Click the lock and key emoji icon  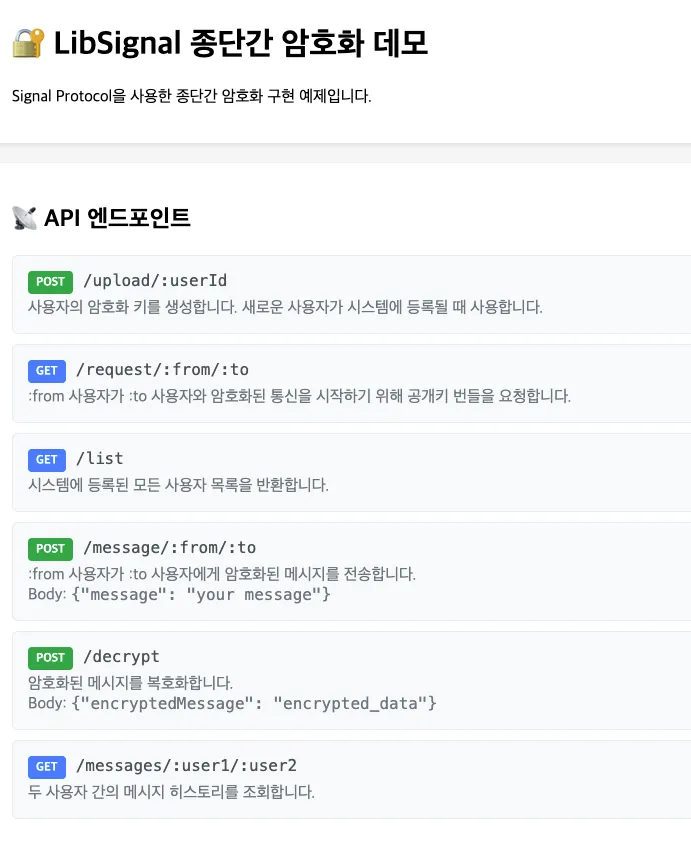tap(28, 43)
